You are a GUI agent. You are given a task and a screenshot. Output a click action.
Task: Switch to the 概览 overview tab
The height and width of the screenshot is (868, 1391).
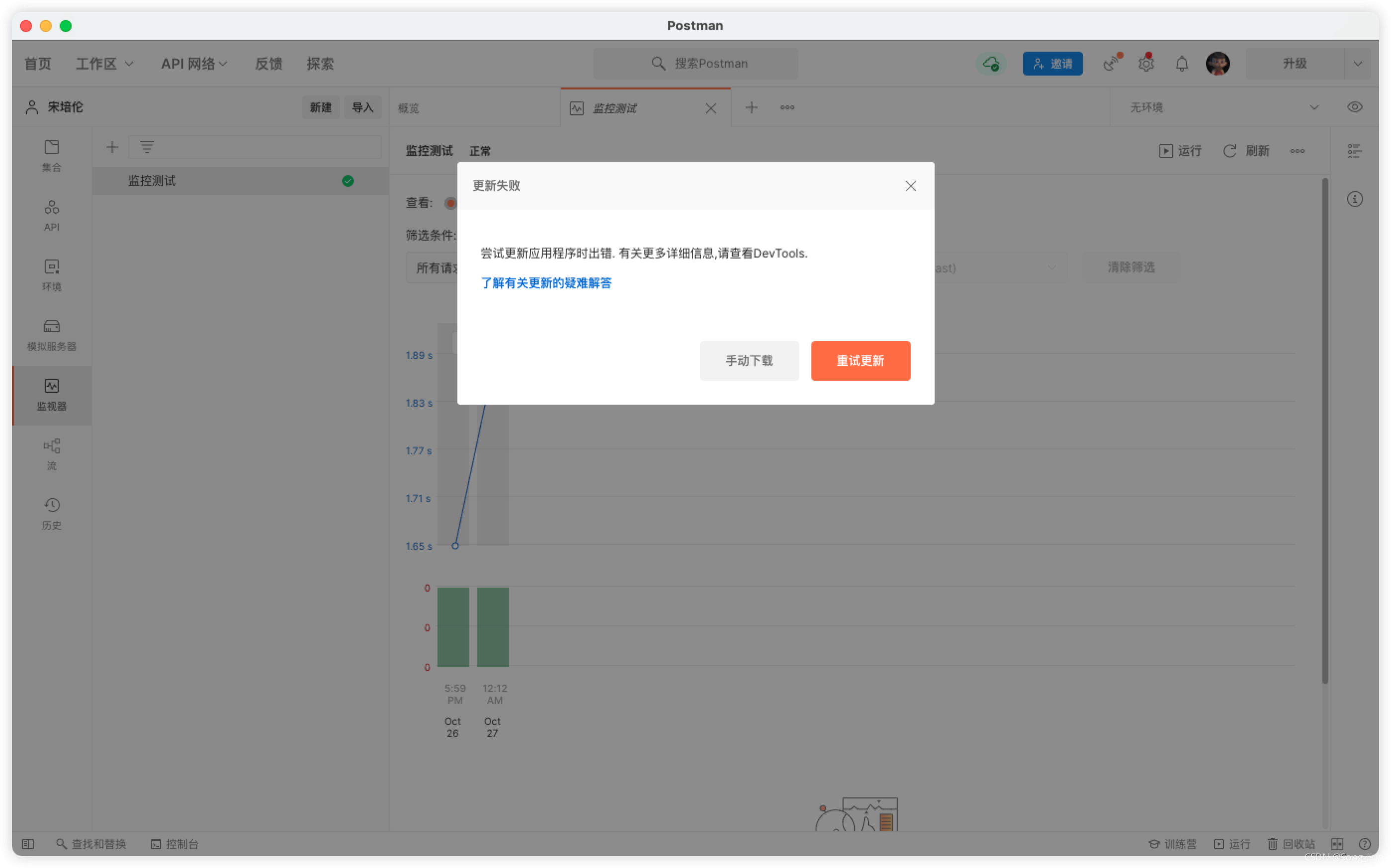pyautogui.click(x=409, y=108)
